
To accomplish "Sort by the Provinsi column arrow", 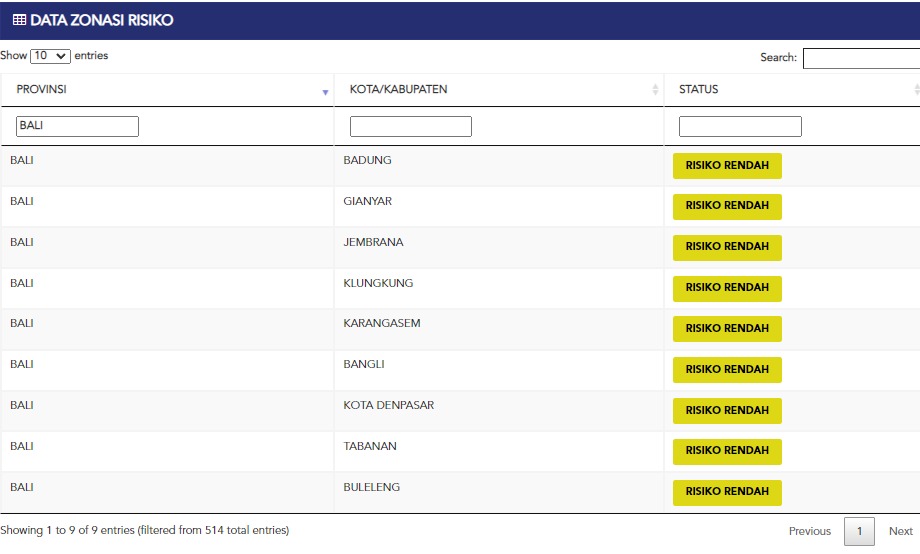I will coord(325,92).
